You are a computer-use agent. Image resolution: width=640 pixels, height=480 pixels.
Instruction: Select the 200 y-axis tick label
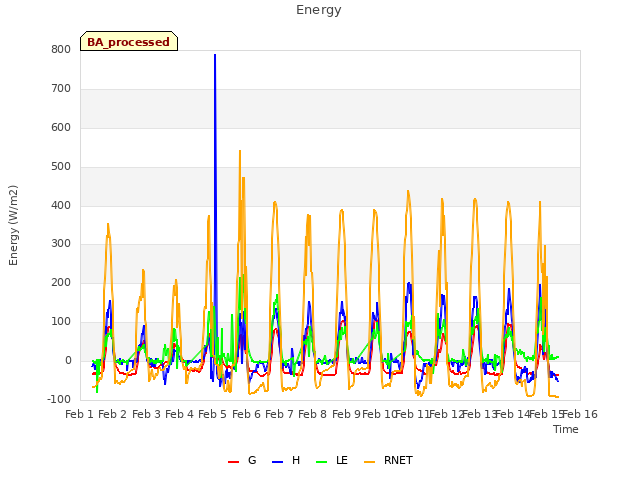click(61, 283)
